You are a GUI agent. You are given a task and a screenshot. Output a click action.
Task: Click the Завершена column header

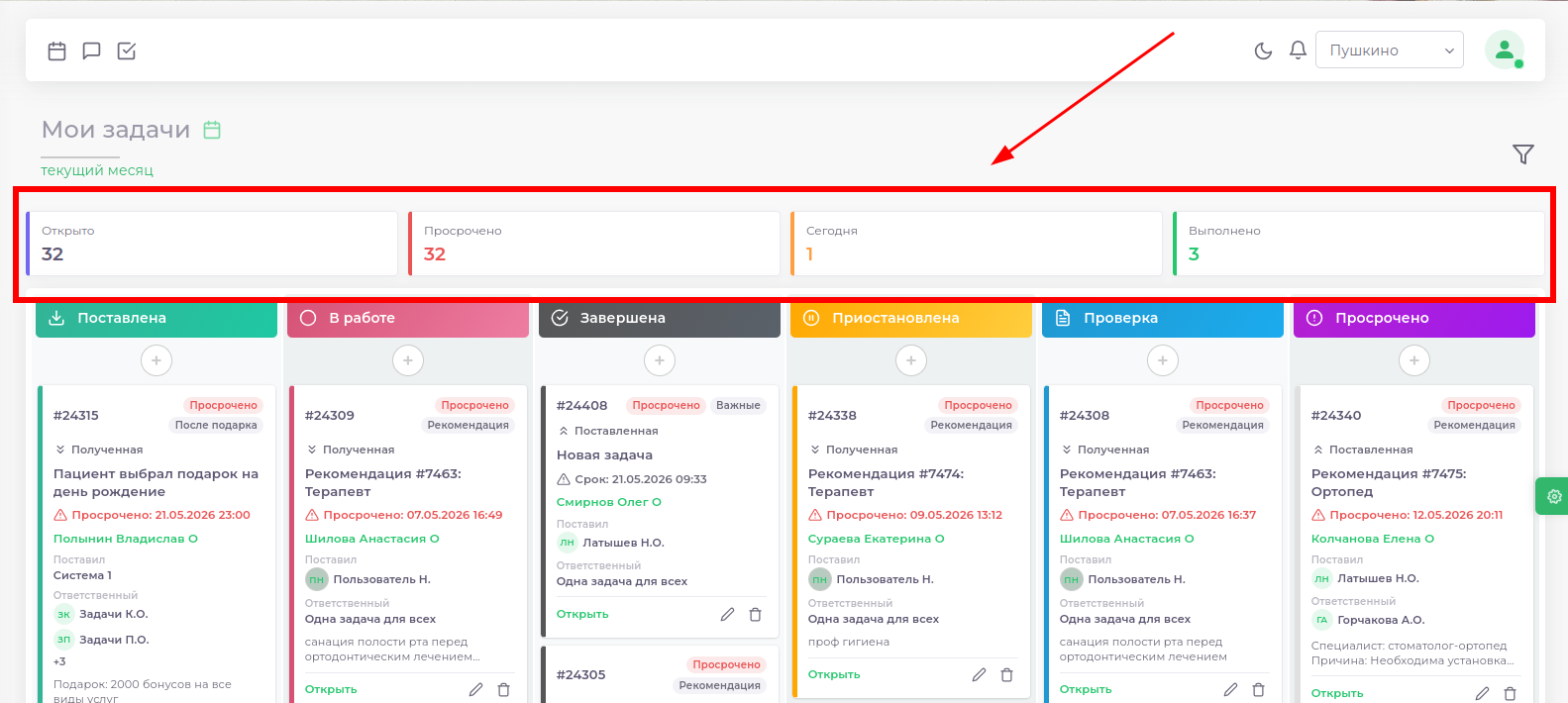pos(660,318)
